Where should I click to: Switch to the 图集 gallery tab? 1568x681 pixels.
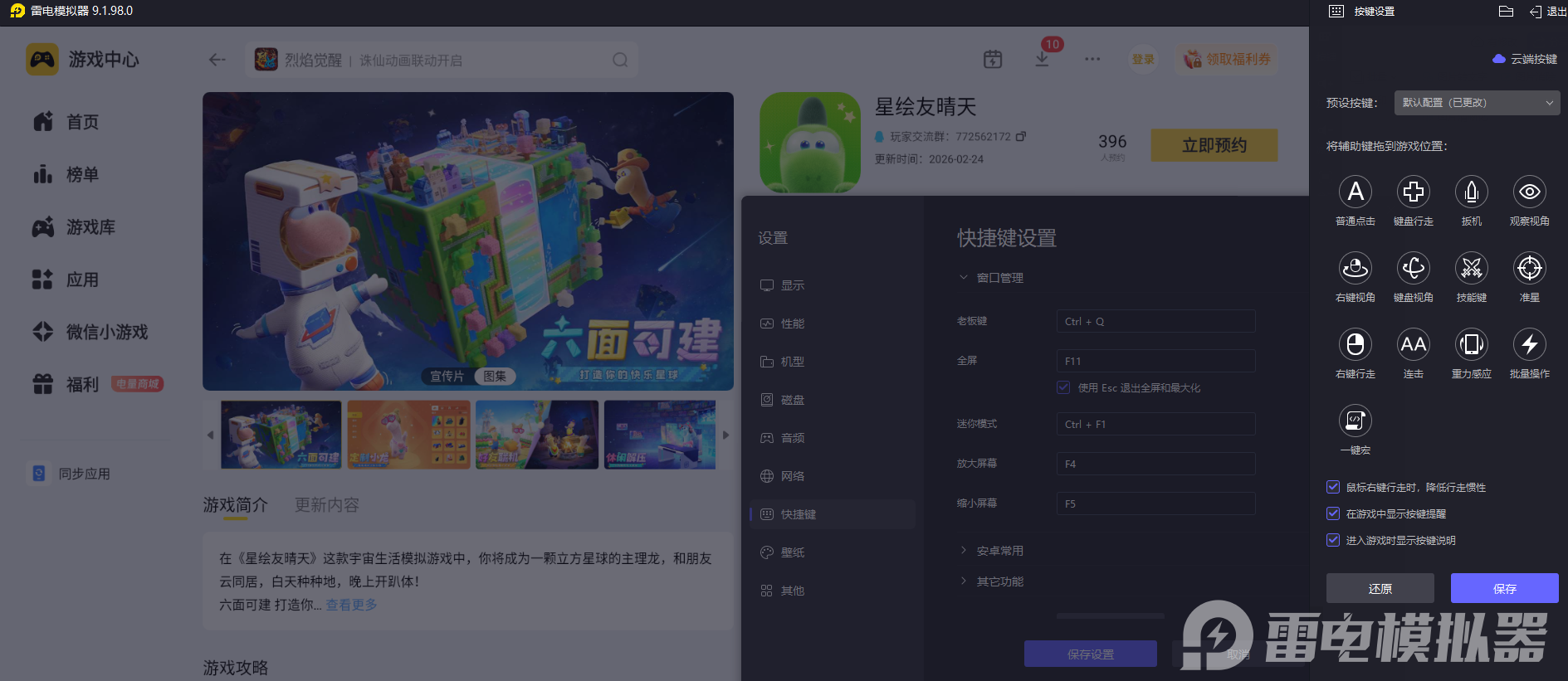495,376
